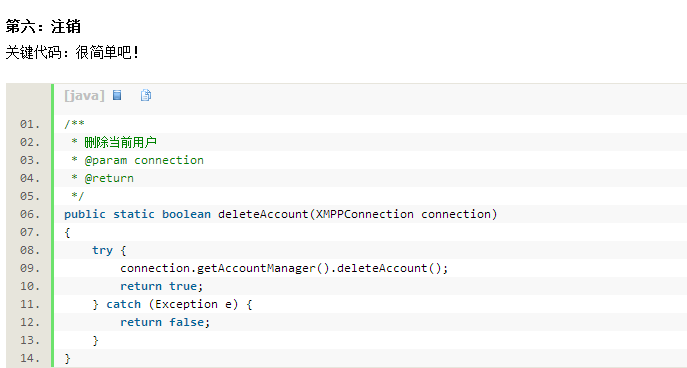This screenshot has height=368, width=687.
Task: Click the line with getAccountManager().deleteAccount()
Action: [284, 268]
